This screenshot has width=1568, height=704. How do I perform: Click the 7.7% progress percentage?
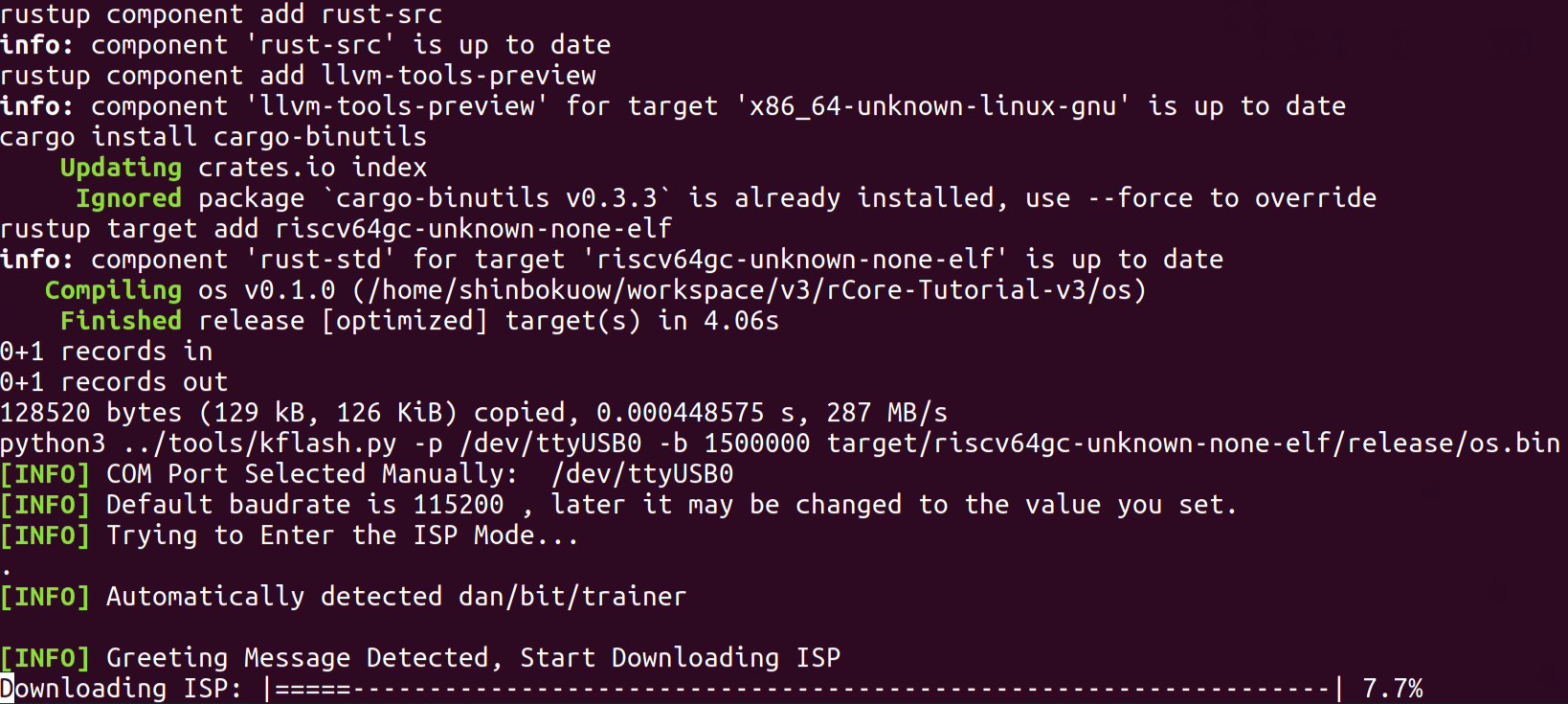(x=1392, y=689)
